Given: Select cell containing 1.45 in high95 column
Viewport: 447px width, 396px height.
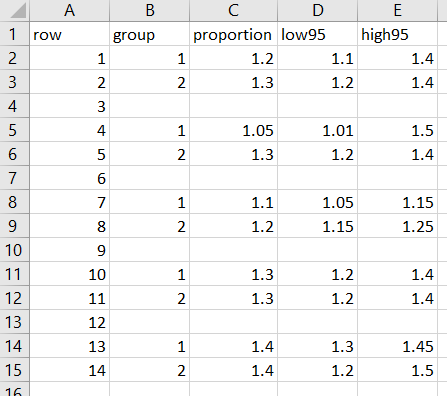Looking at the screenshot, I should point(397,346).
